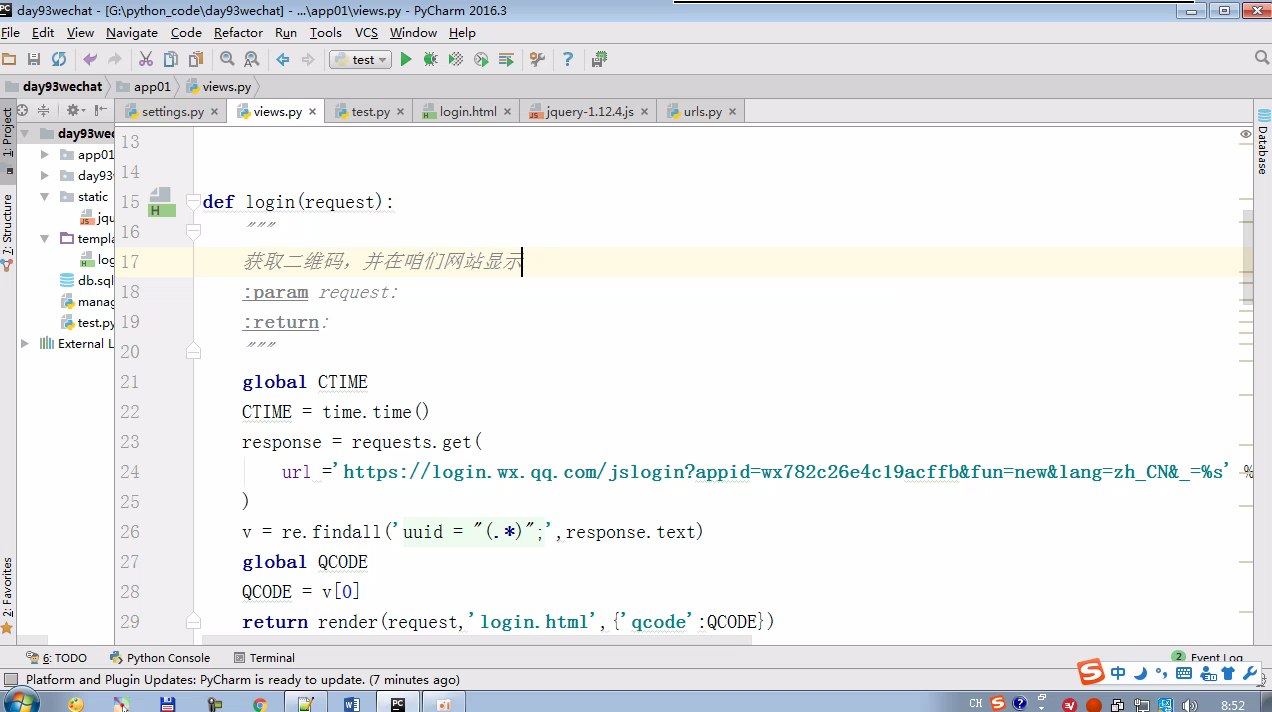The width and height of the screenshot is (1272, 712).
Task: Open the Terminal tool window
Action: (x=264, y=658)
